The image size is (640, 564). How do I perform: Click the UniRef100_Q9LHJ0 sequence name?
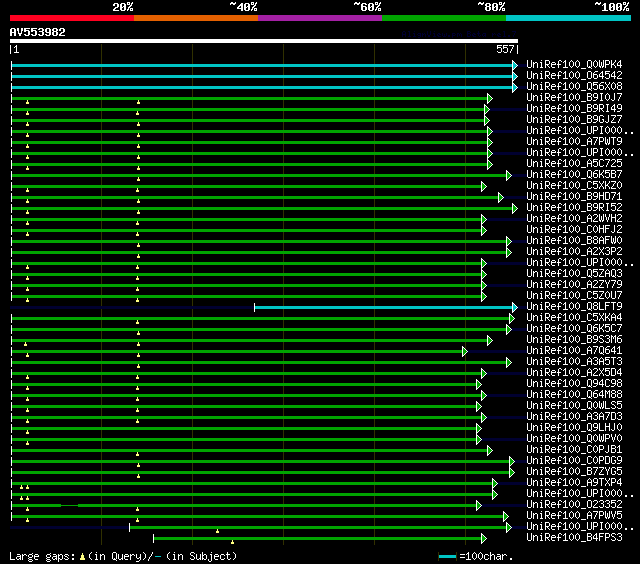click(x=573, y=428)
